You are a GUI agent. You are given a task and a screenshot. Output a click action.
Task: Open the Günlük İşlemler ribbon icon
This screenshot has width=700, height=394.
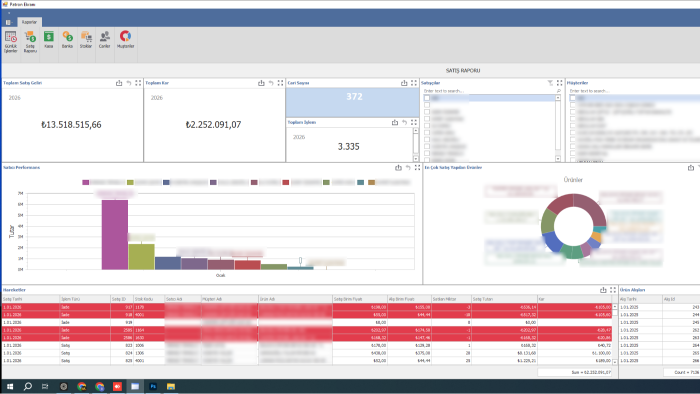(x=11, y=41)
